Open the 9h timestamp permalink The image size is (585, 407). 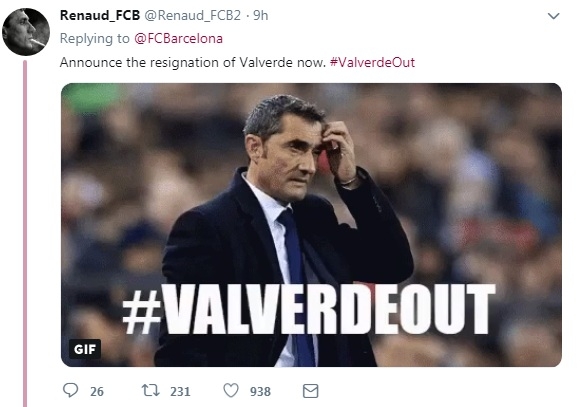(x=260, y=15)
